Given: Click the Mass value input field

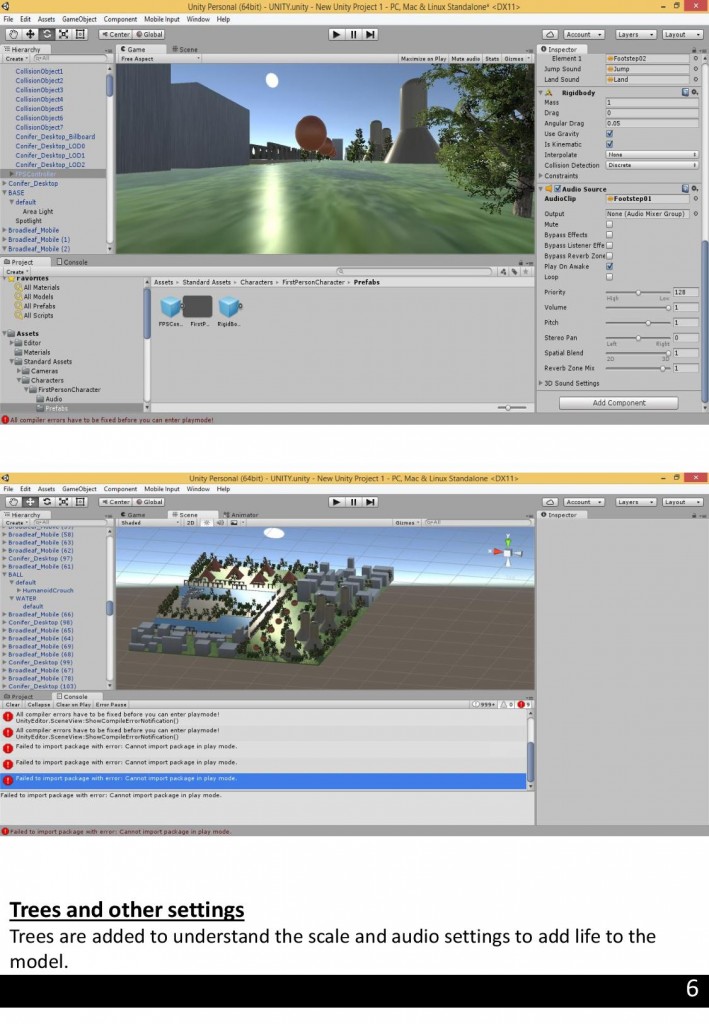Looking at the screenshot, I should 651,103.
